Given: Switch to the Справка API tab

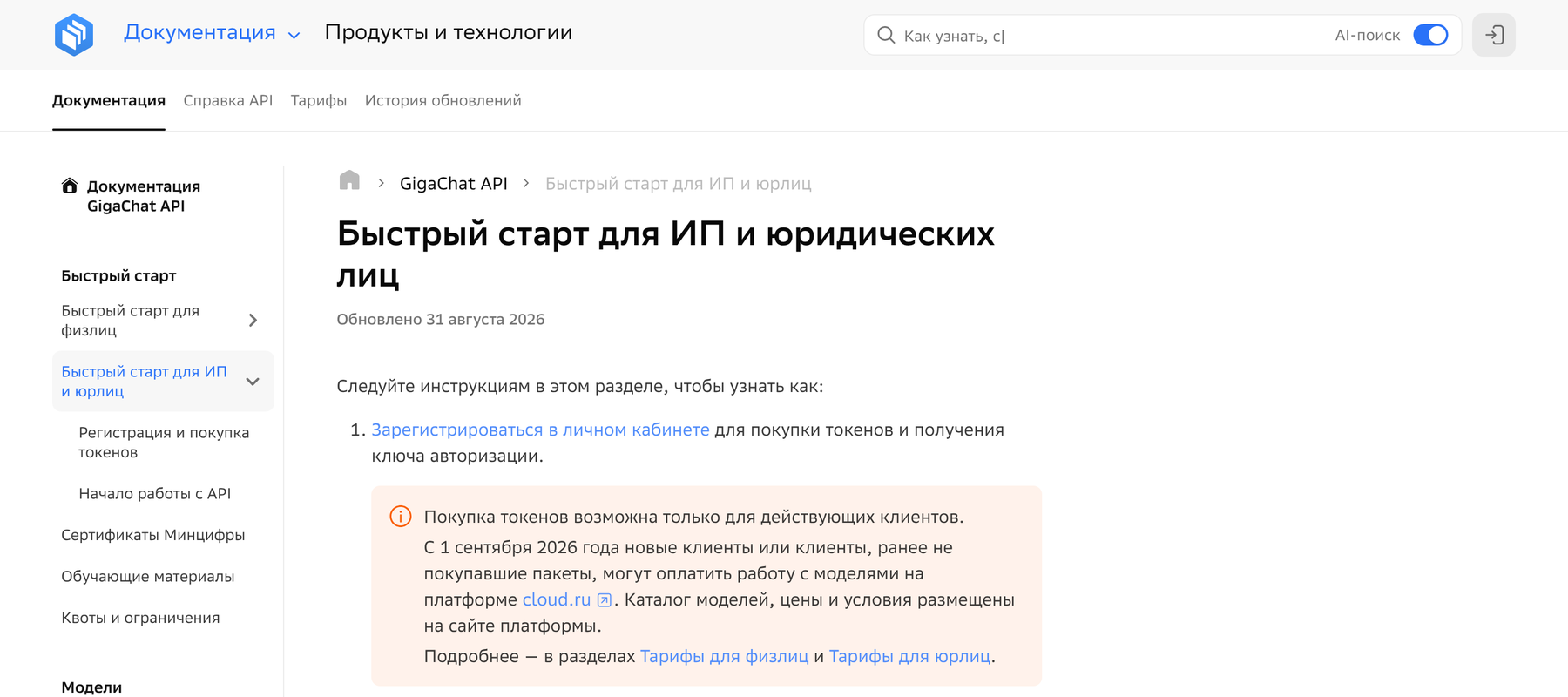Looking at the screenshot, I should coord(228,100).
